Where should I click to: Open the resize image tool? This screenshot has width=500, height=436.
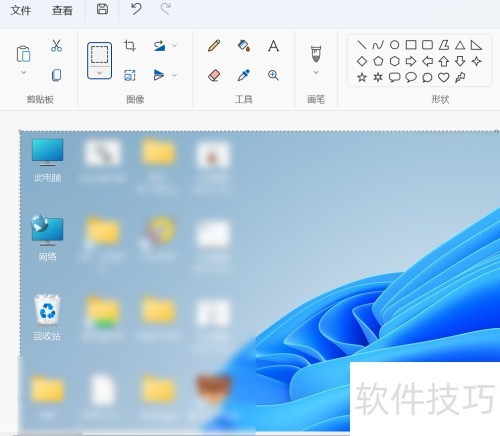coord(130,75)
